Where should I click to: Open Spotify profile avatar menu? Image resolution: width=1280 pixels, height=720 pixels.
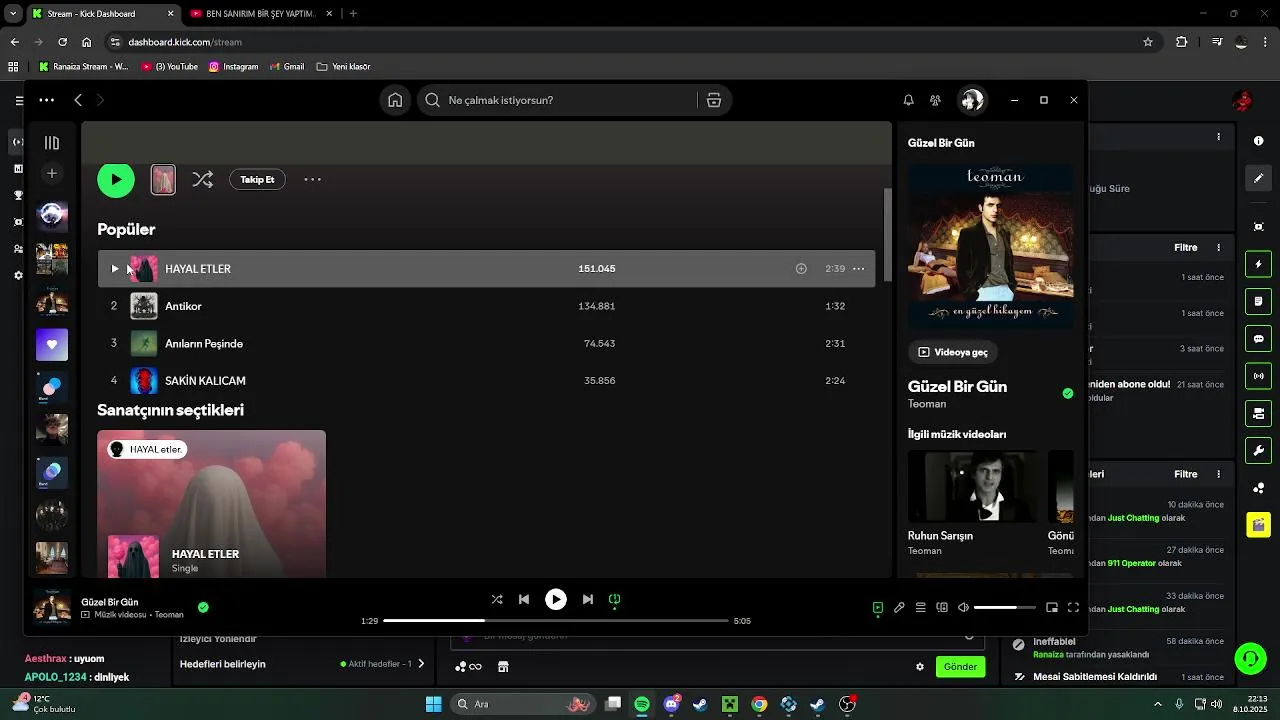tap(972, 100)
